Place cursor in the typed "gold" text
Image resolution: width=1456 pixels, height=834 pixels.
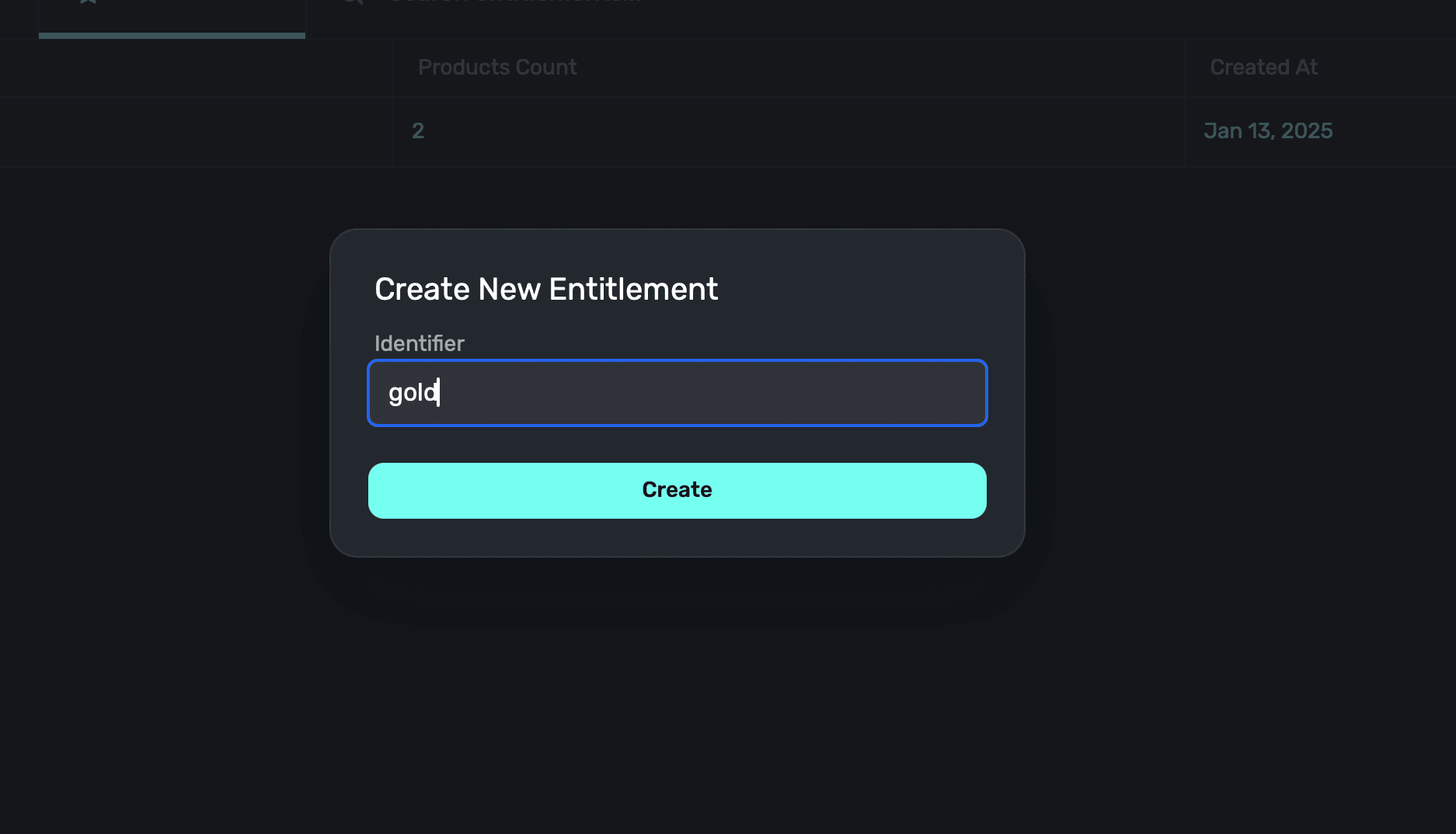412,393
